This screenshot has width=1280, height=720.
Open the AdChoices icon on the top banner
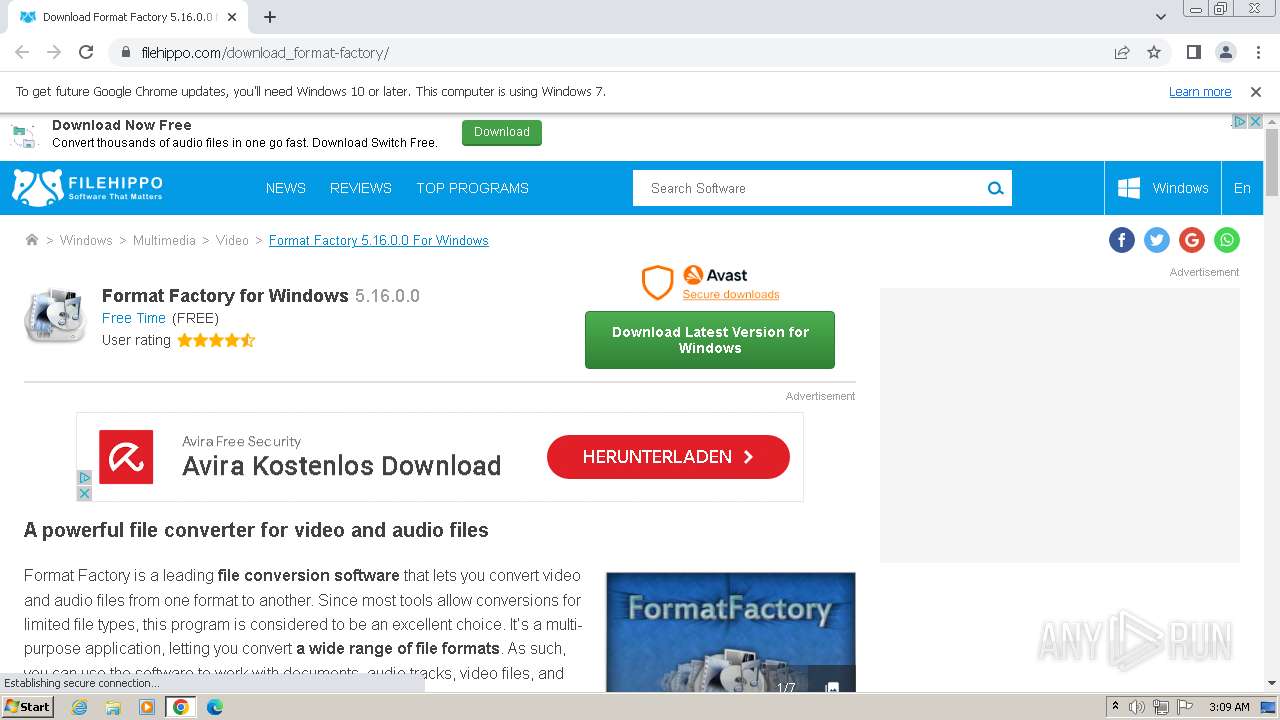[x=1239, y=121]
